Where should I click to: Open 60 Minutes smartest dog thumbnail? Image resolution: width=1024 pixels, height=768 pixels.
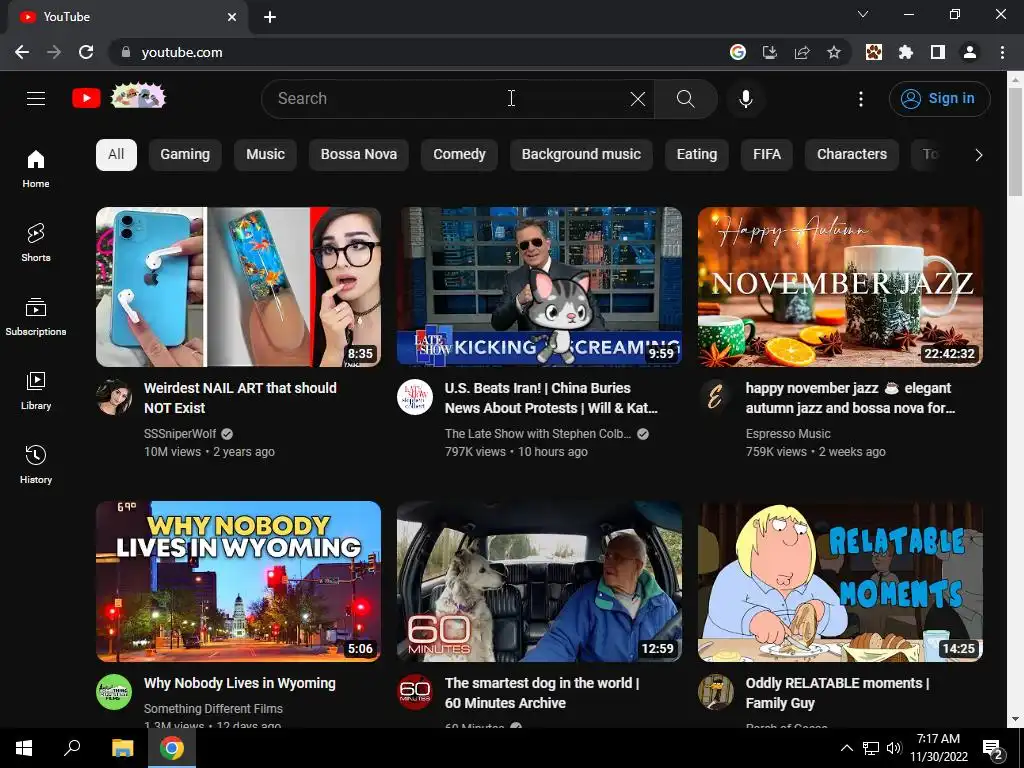click(539, 581)
